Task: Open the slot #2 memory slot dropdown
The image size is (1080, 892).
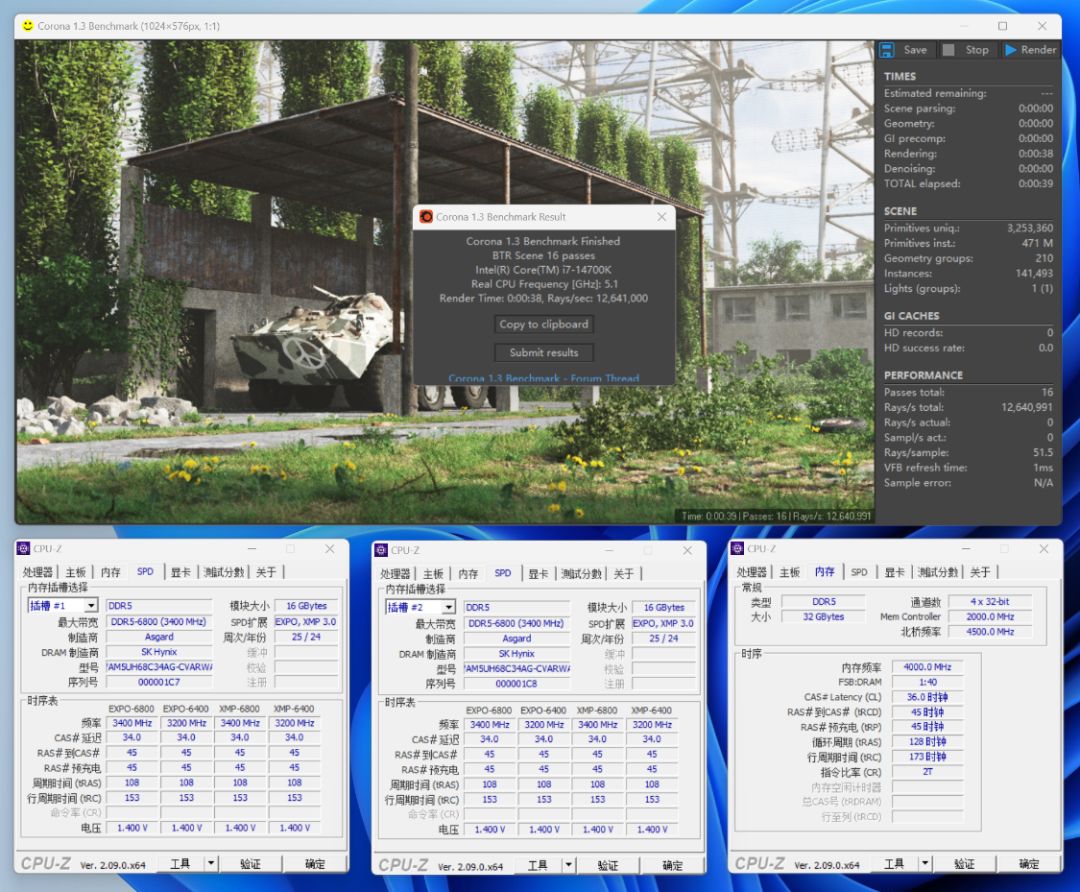Action: (x=448, y=607)
